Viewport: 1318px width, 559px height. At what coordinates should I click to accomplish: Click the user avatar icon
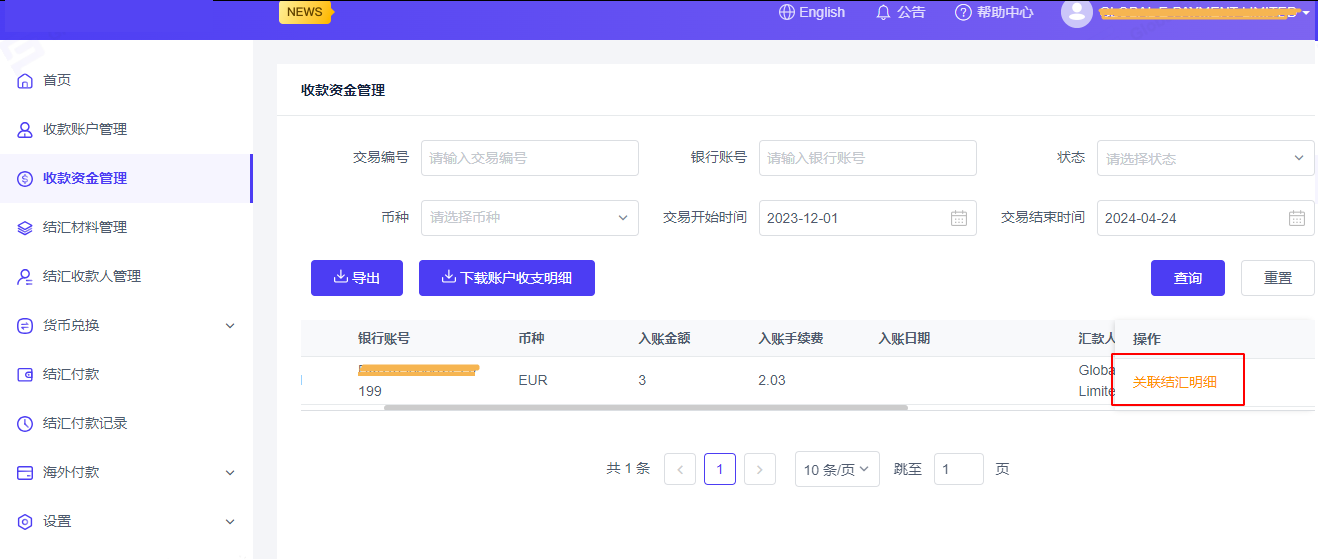pyautogui.click(x=1076, y=13)
